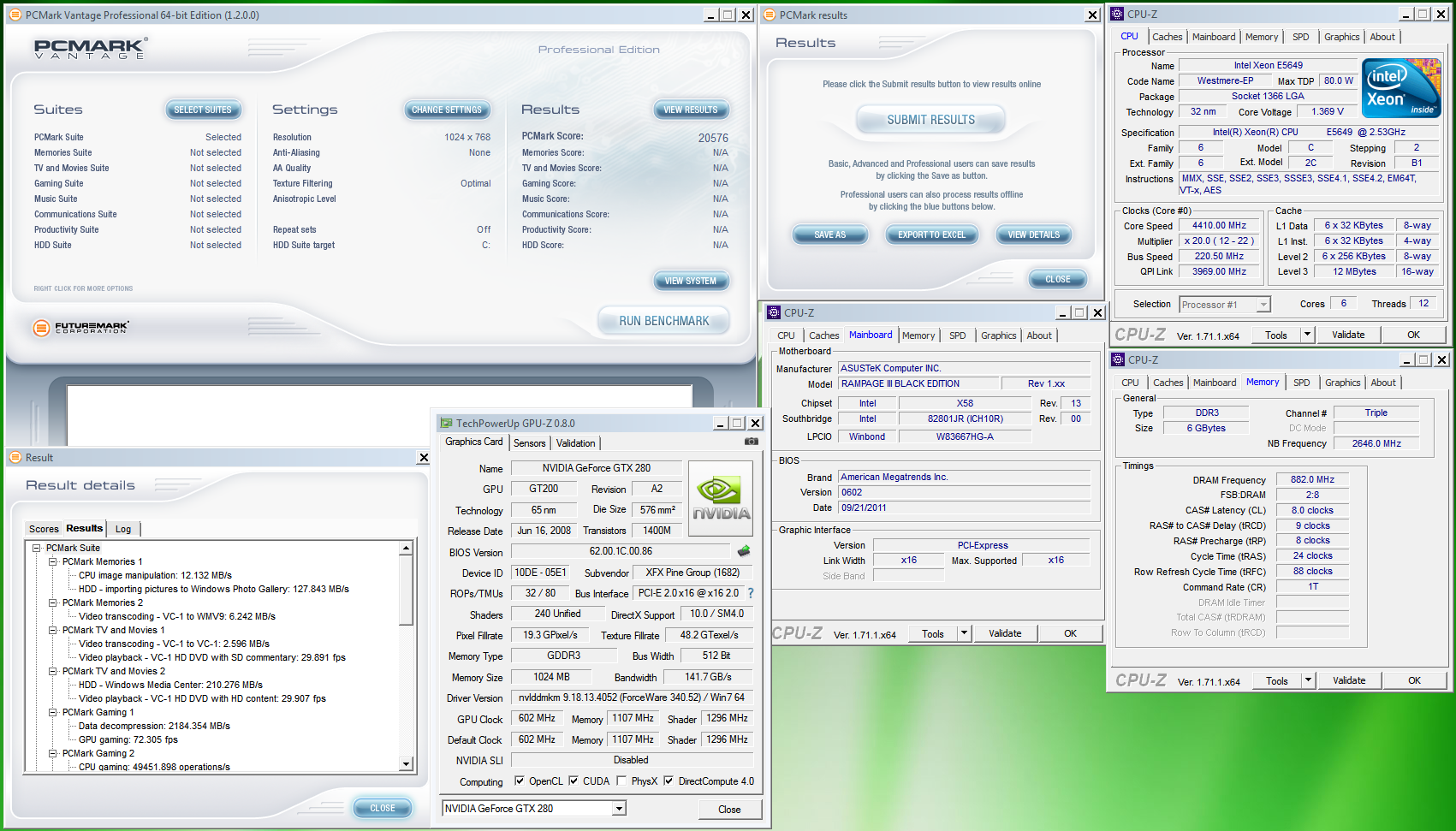Click the Intel Xeon inside logo
Screen dimensions: 1456x831
[x=1401, y=88]
